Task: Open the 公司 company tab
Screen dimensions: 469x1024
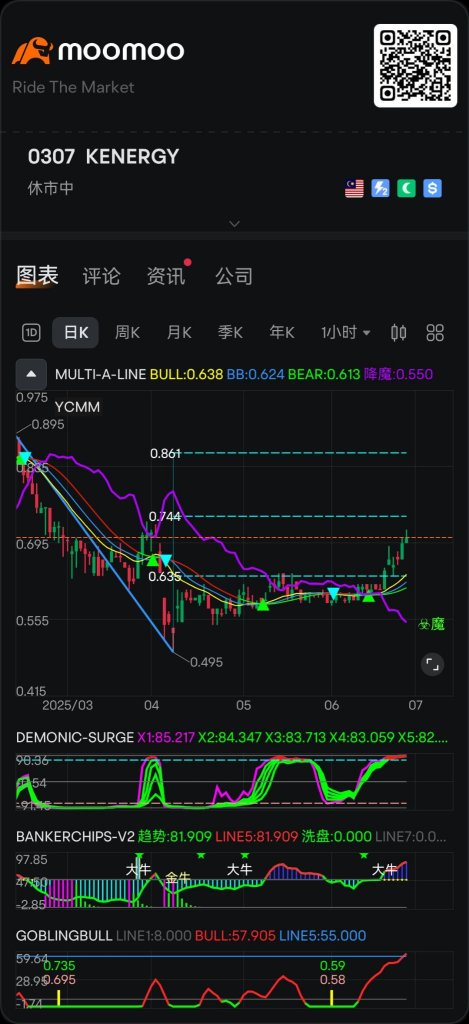Action: [x=234, y=276]
